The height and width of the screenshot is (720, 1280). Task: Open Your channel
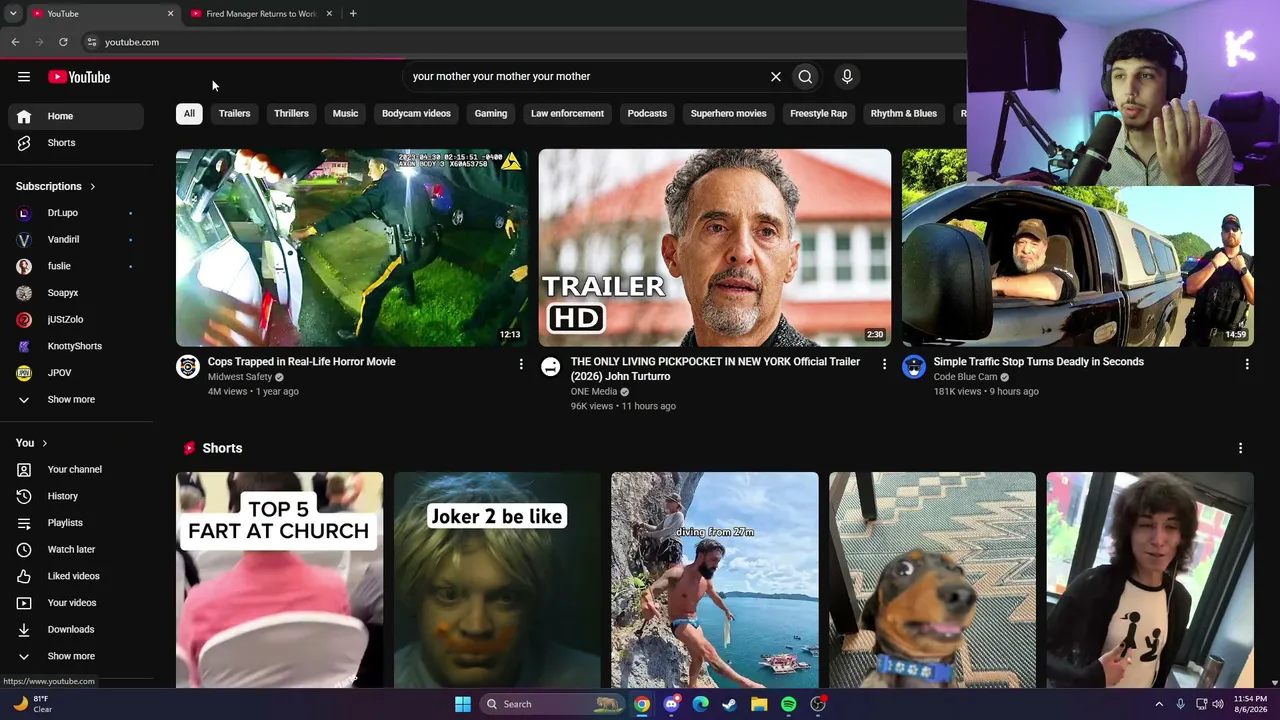[x=76, y=470]
